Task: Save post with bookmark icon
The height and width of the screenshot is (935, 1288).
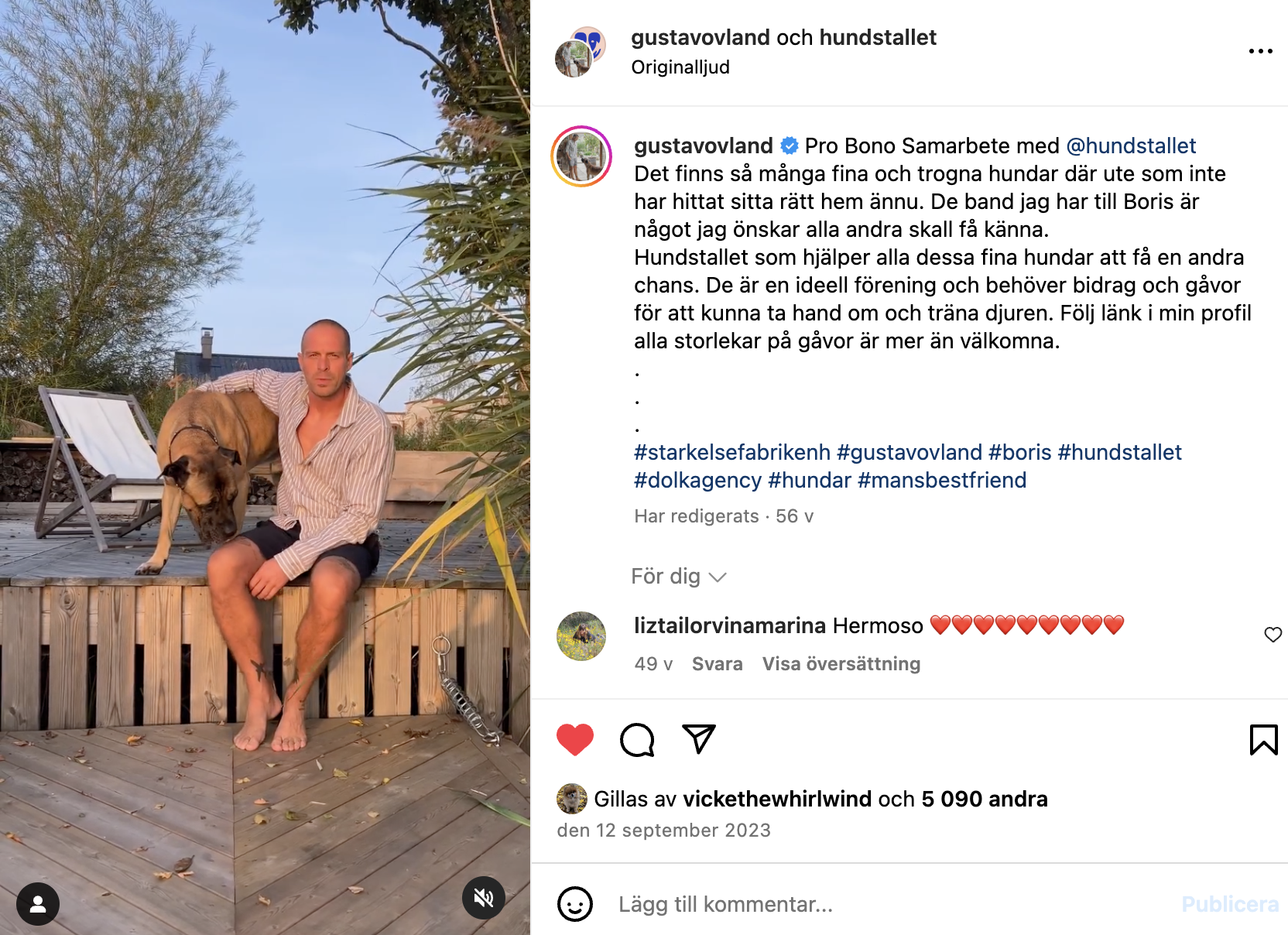Action: tap(1263, 740)
